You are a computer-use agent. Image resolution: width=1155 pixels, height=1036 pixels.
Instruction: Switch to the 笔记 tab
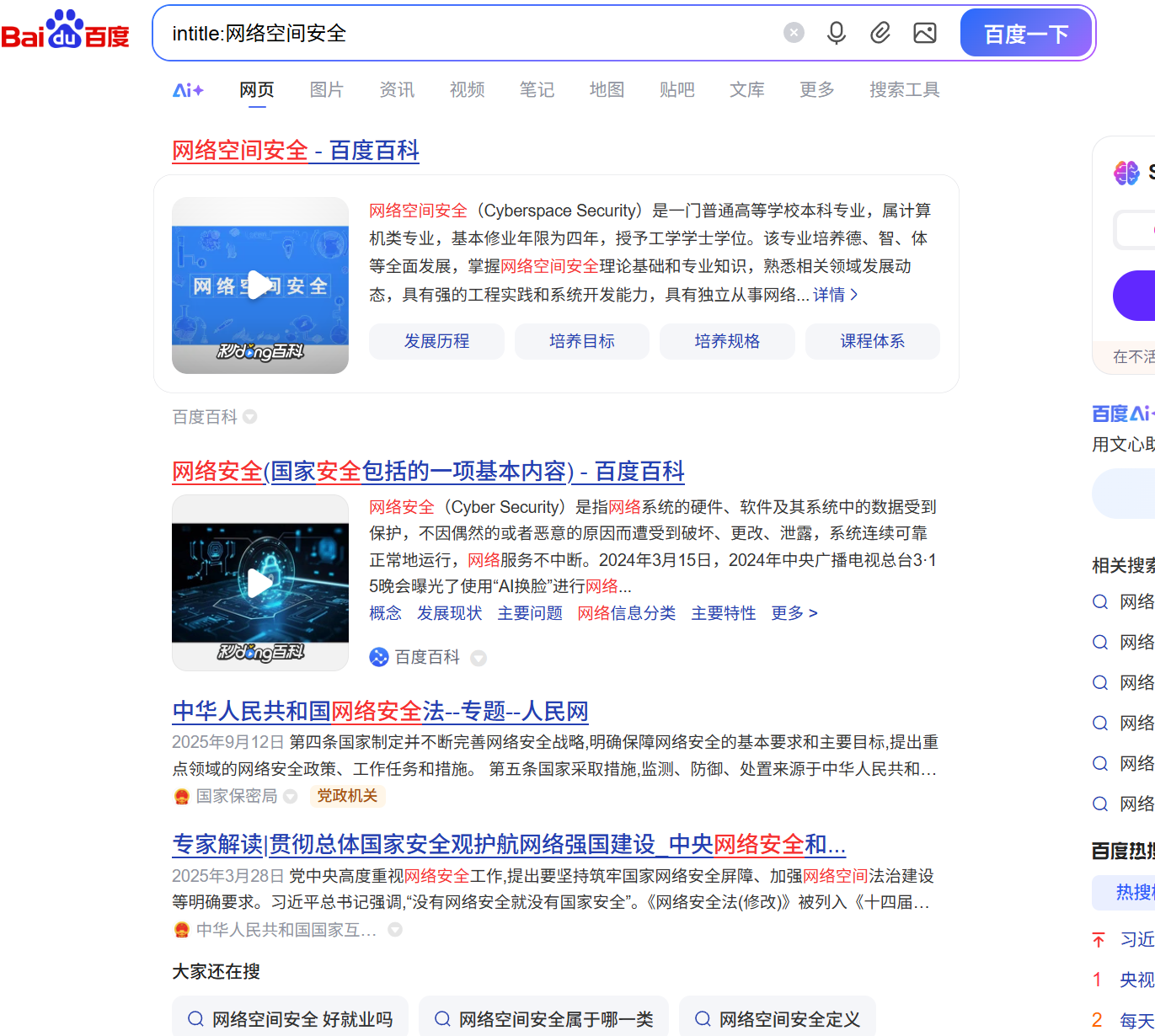537,90
